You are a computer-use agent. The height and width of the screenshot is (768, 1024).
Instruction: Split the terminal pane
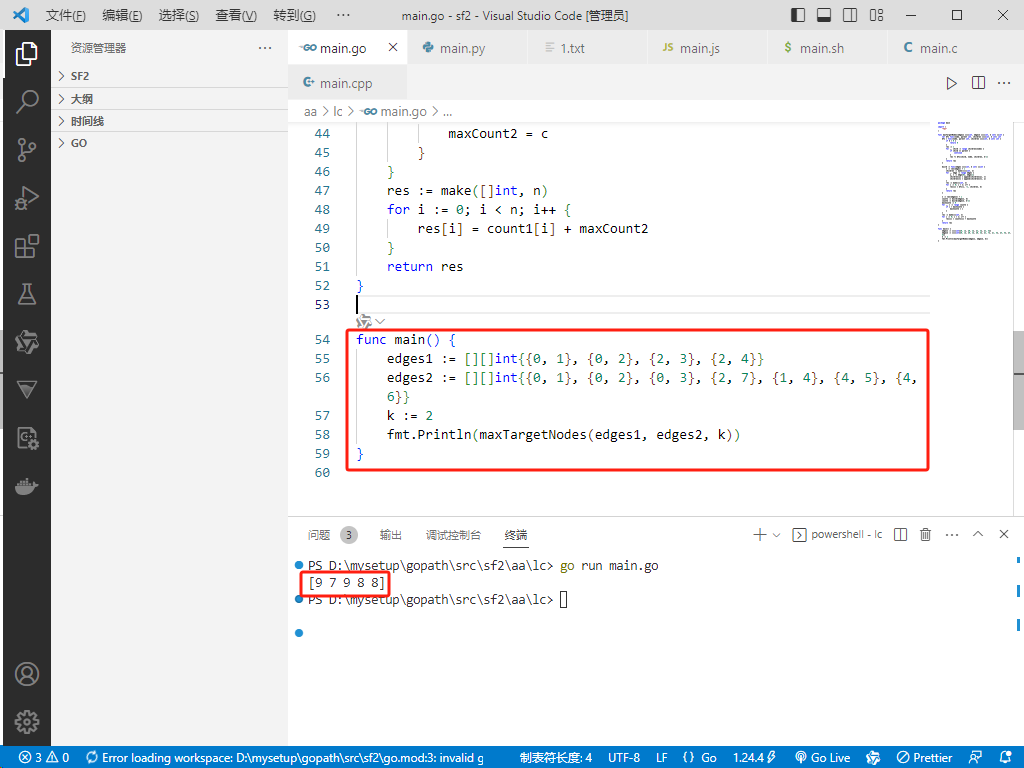[x=900, y=535]
